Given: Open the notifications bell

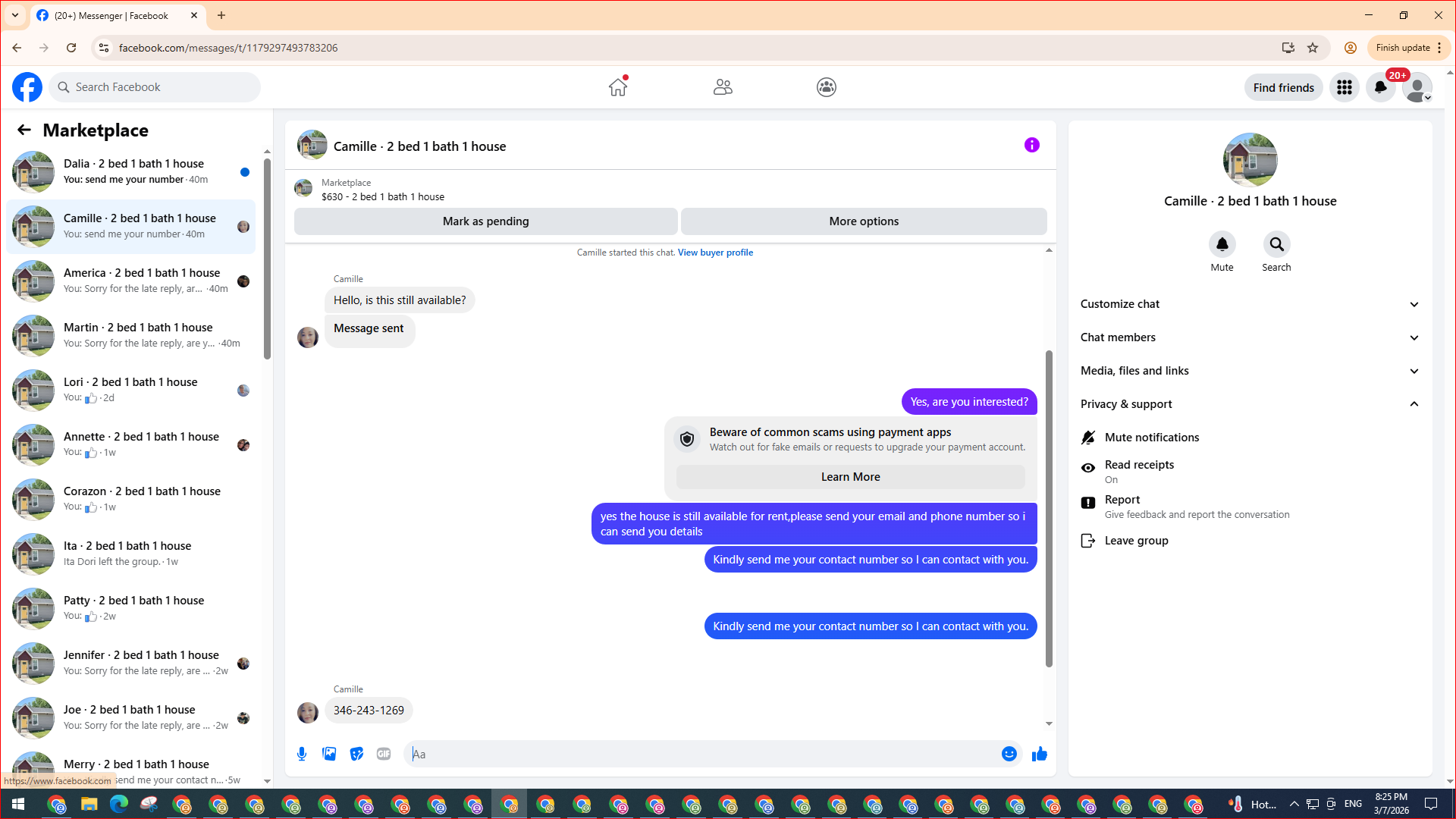Looking at the screenshot, I should point(1381,88).
